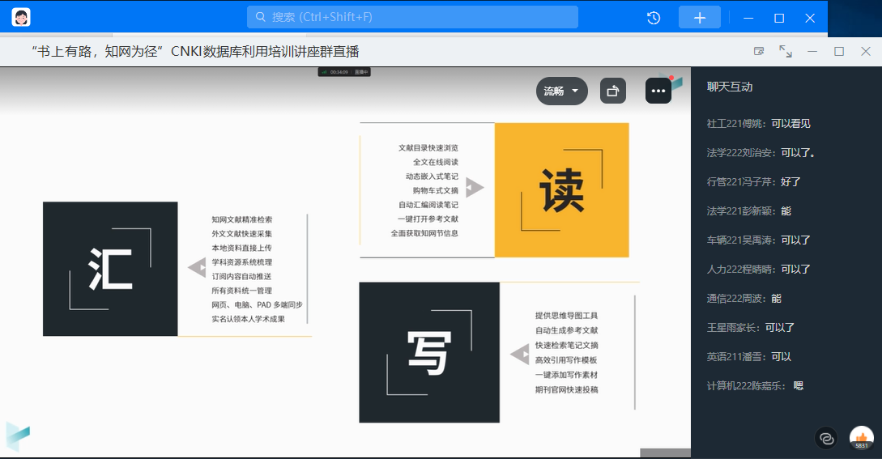Click the 聊天互动 chat panel header
Screen dimensions: 883x460
(x=729, y=87)
